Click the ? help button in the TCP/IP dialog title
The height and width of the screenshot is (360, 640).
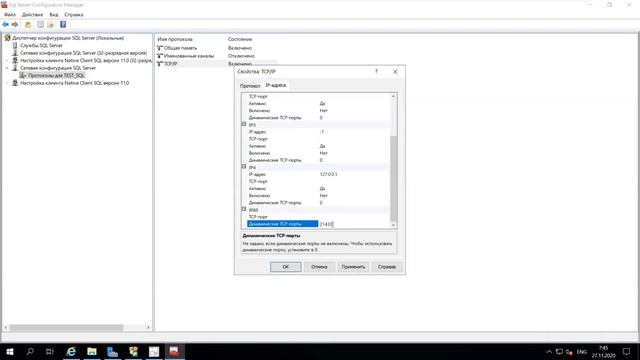376,71
